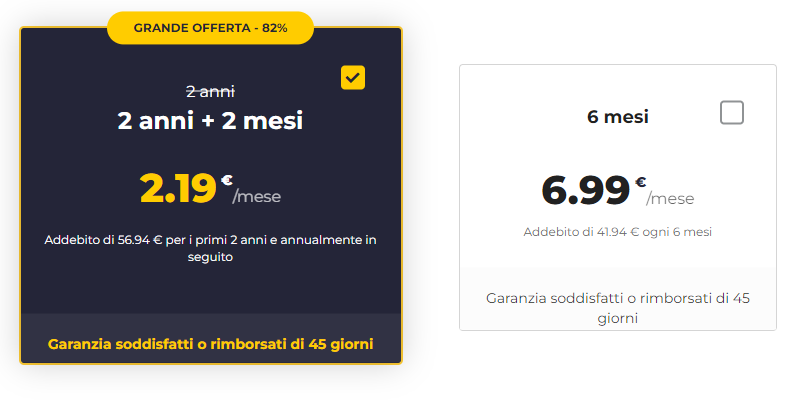Click the word "seguito" in the 2-year billing note
The image size is (805, 410).
coord(209,257)
